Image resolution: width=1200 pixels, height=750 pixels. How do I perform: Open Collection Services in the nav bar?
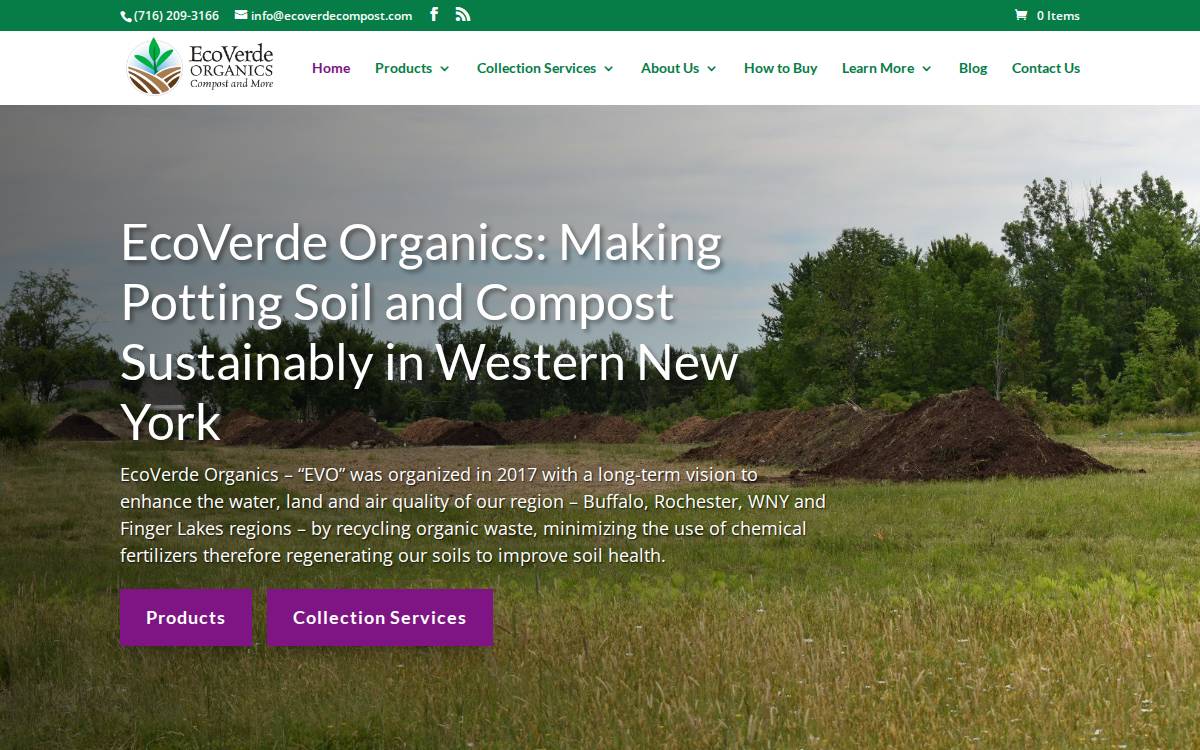point(536,68)
